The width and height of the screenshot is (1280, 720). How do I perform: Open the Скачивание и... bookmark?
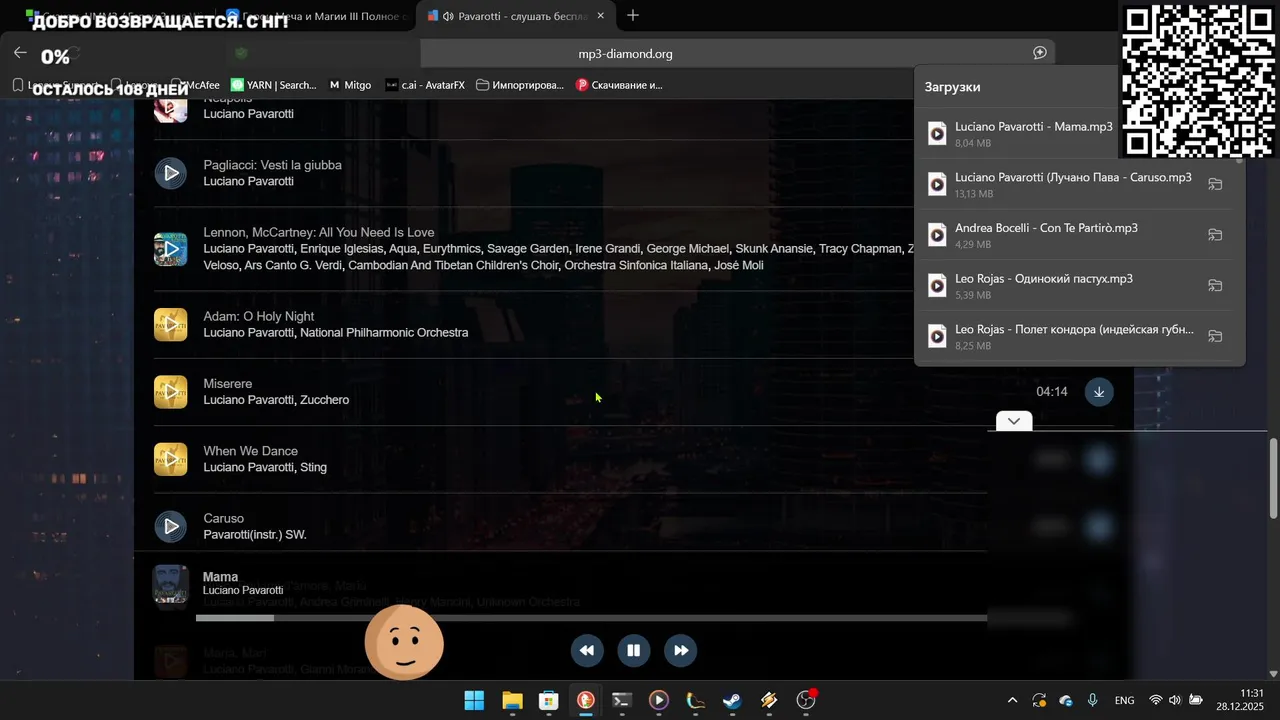click(x=619, y=85)
